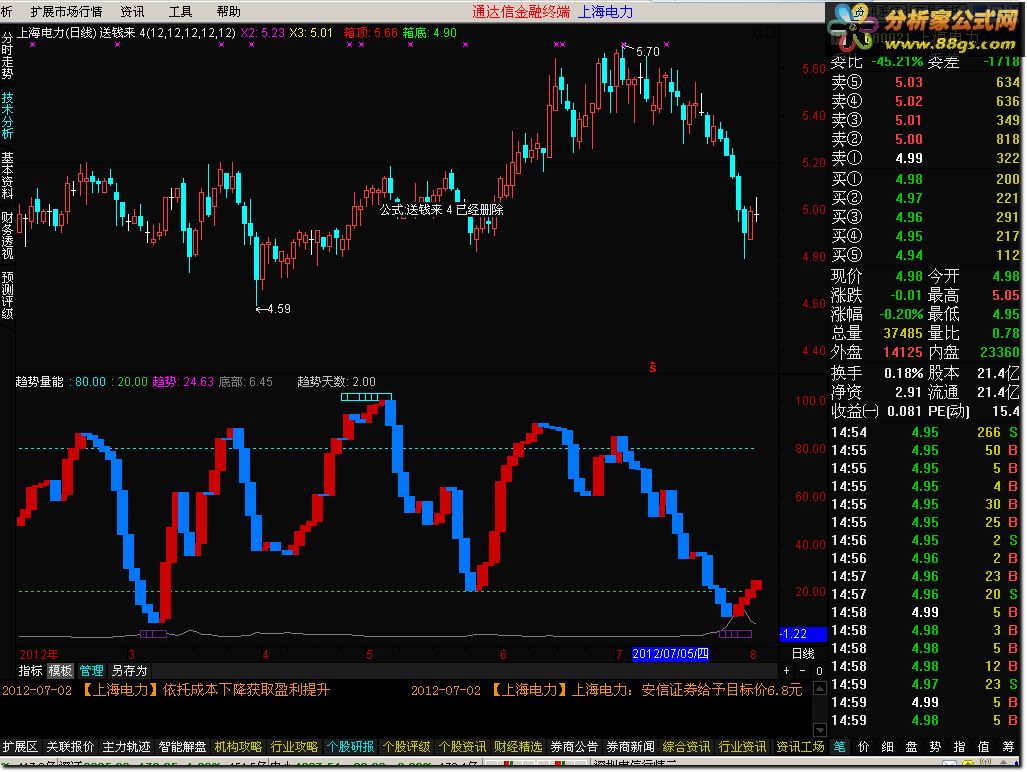Click the 5.70 high price label
The height and width of the screenshot is (772, 1027).
(x=647, y=52)
